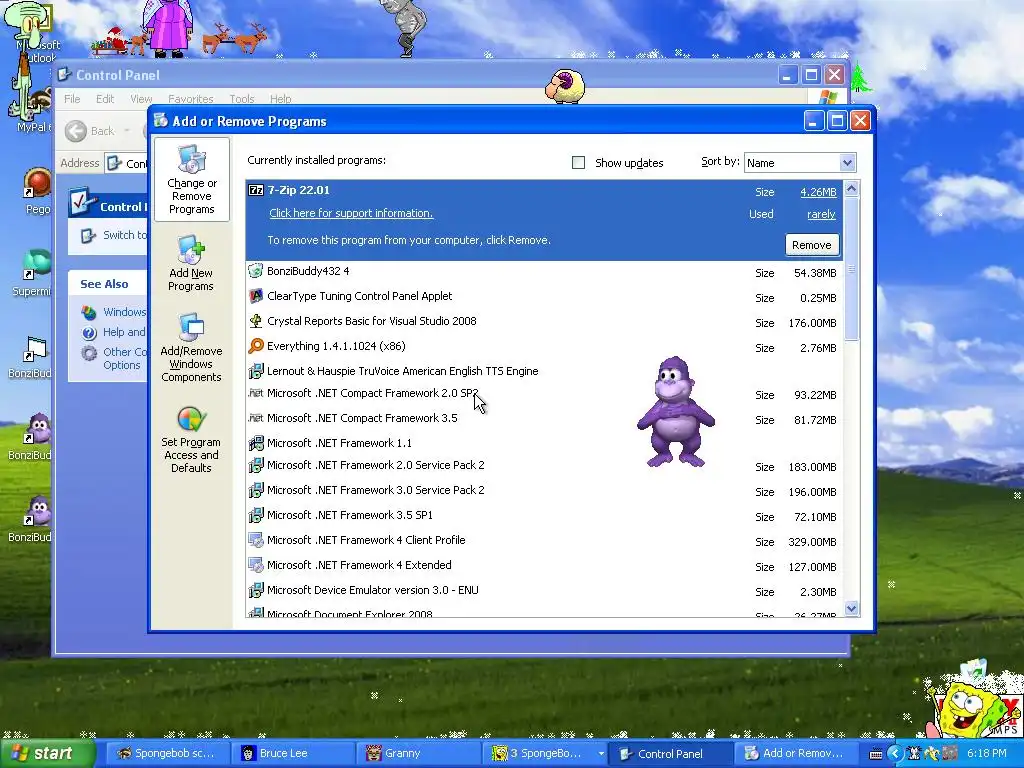The width and height of the screenshot is (1024, 768).
Task: Click the BonziBuddy432 4 list icon
Action: 256,271
